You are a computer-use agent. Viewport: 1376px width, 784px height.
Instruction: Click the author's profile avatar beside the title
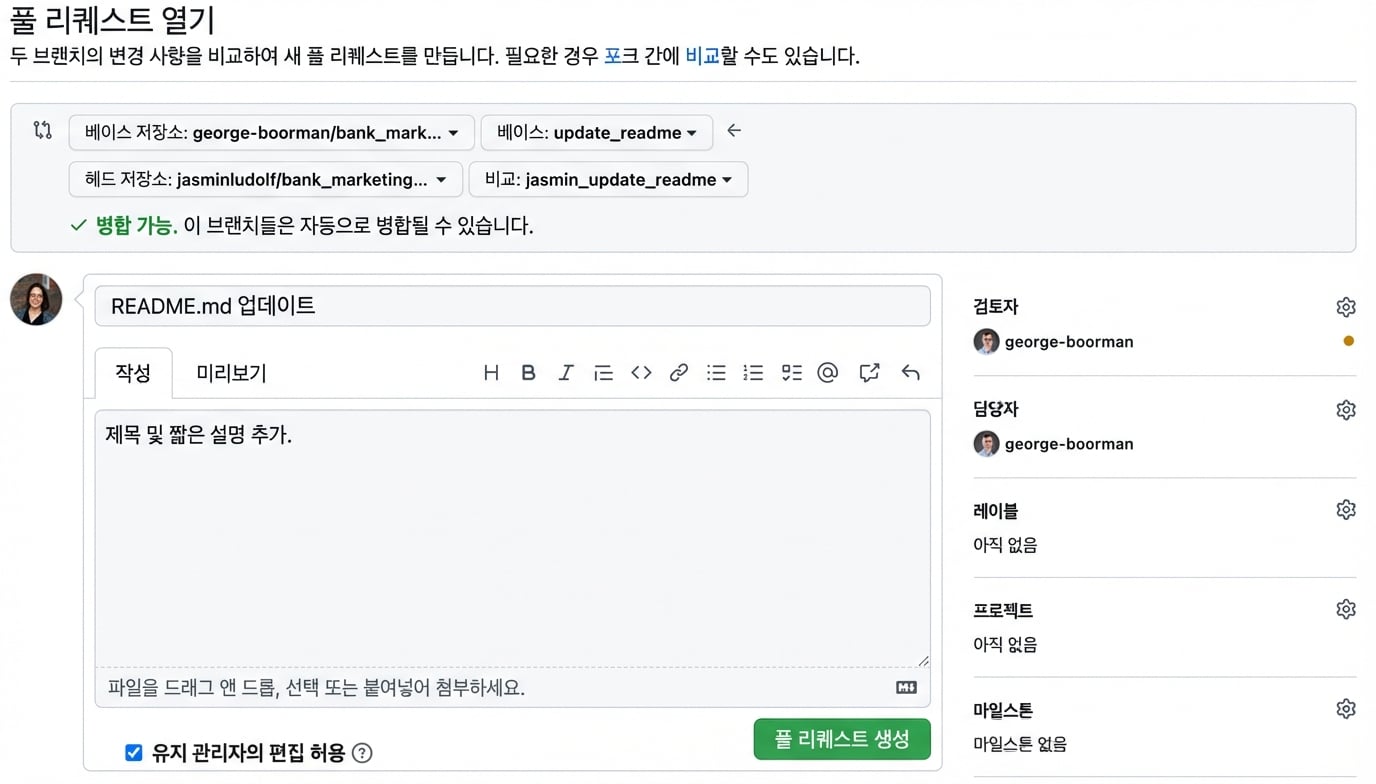click(36, 299)
